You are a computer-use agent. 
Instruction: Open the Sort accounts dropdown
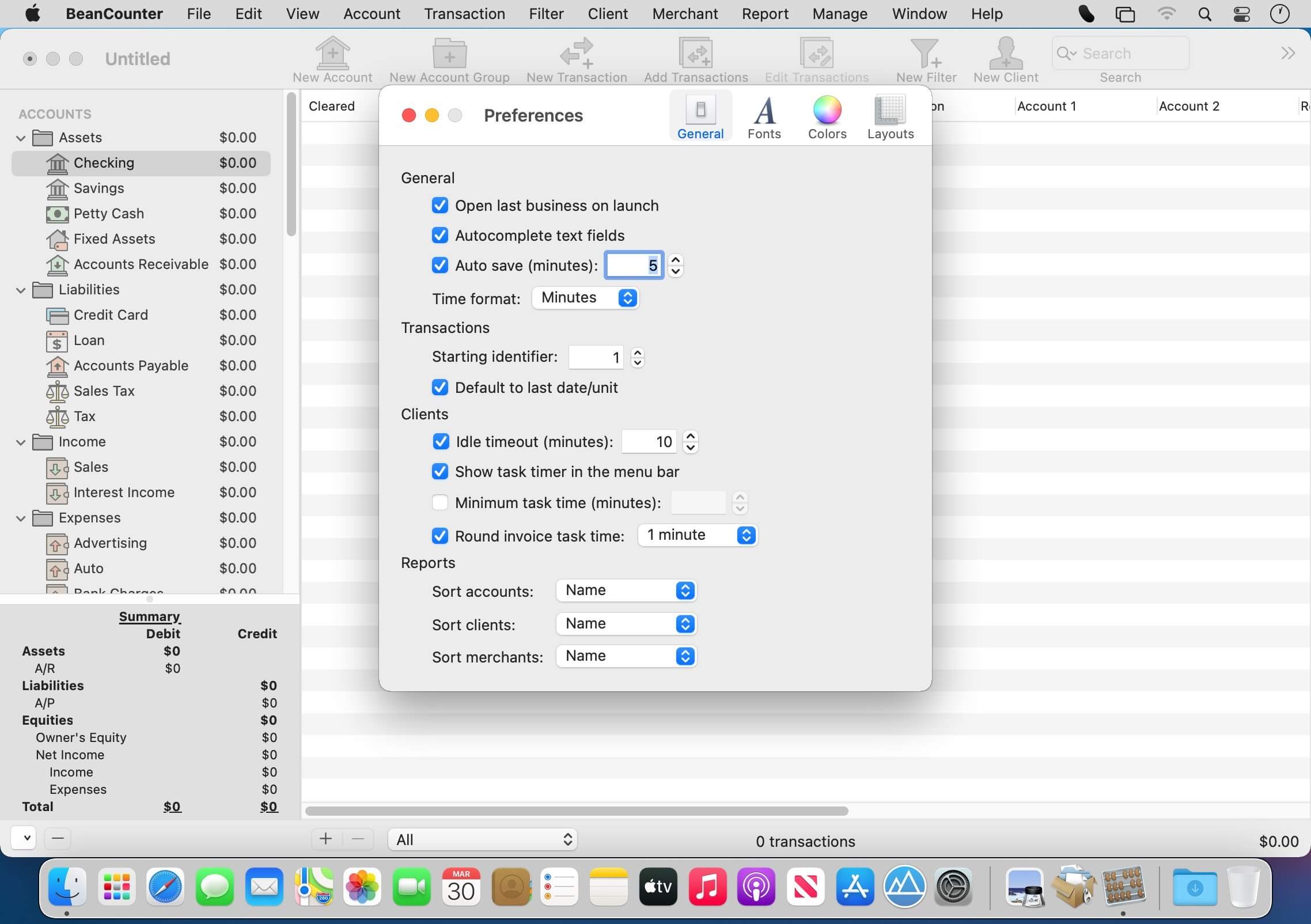[x=626, y=590]
